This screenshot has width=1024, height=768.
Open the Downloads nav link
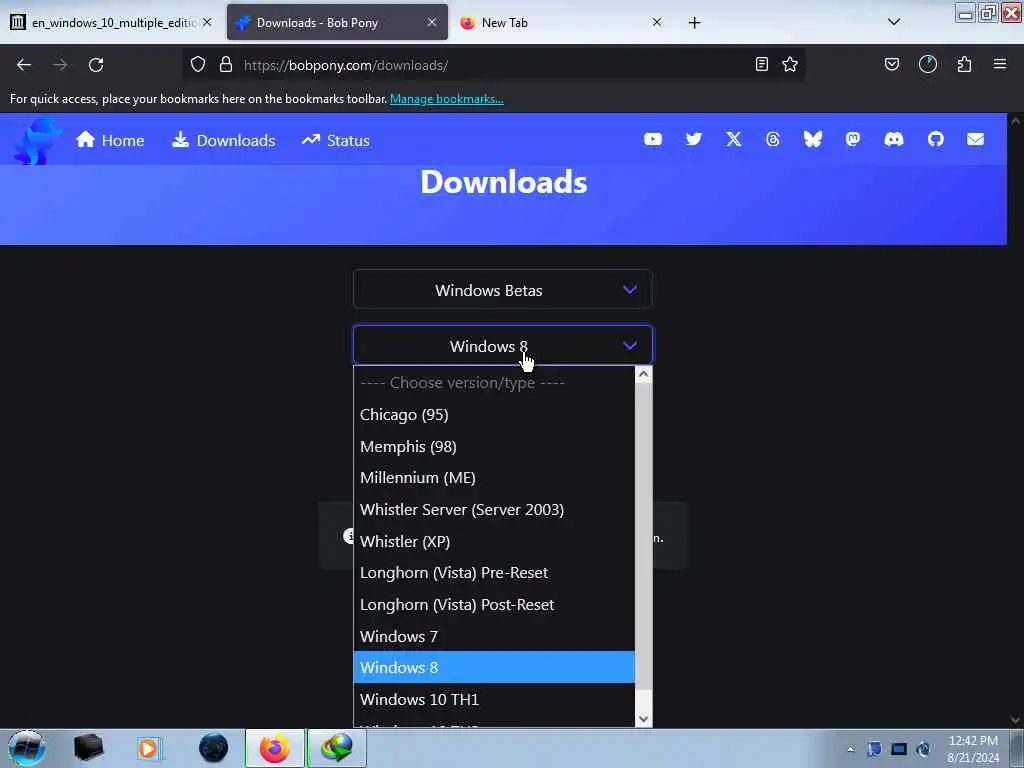tap(223, 140)
